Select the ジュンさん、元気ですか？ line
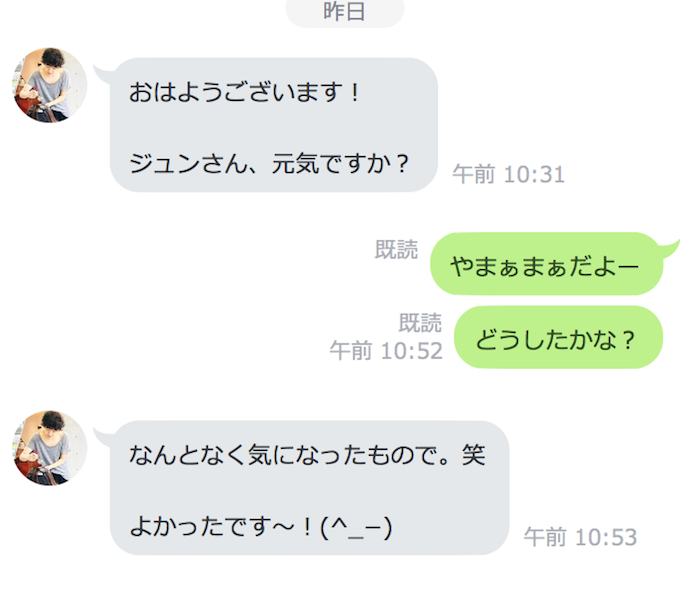The image size is (680, 589). coord(269,164)
